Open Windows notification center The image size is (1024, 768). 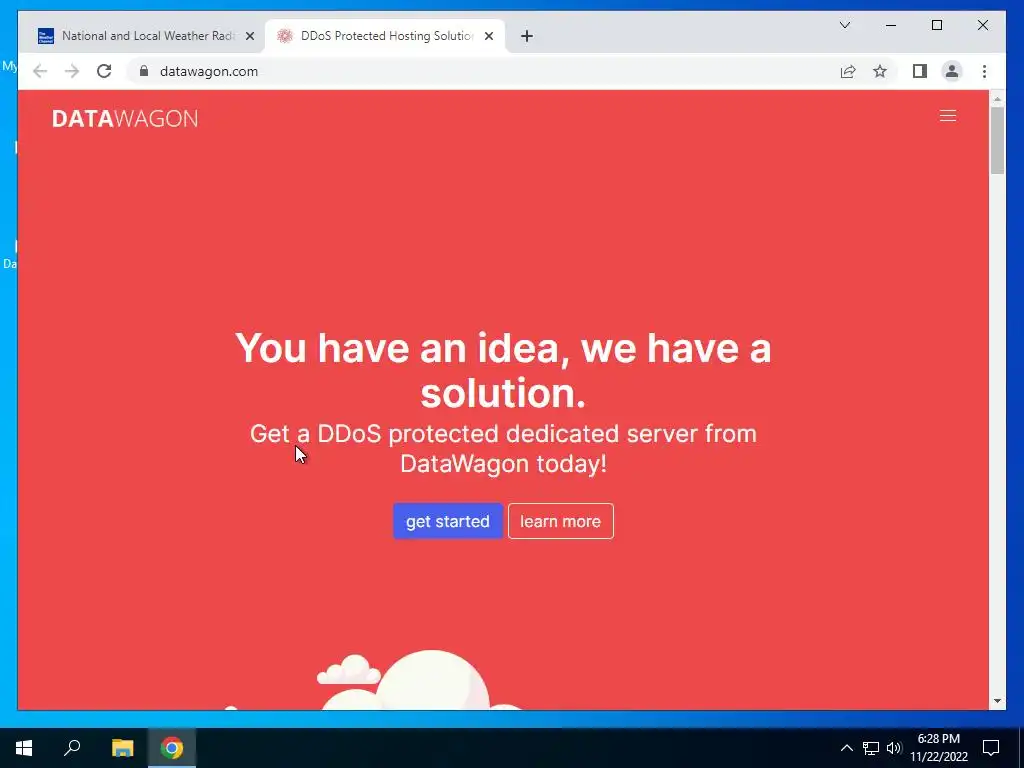pyautogui.click(x=991, y=748)
